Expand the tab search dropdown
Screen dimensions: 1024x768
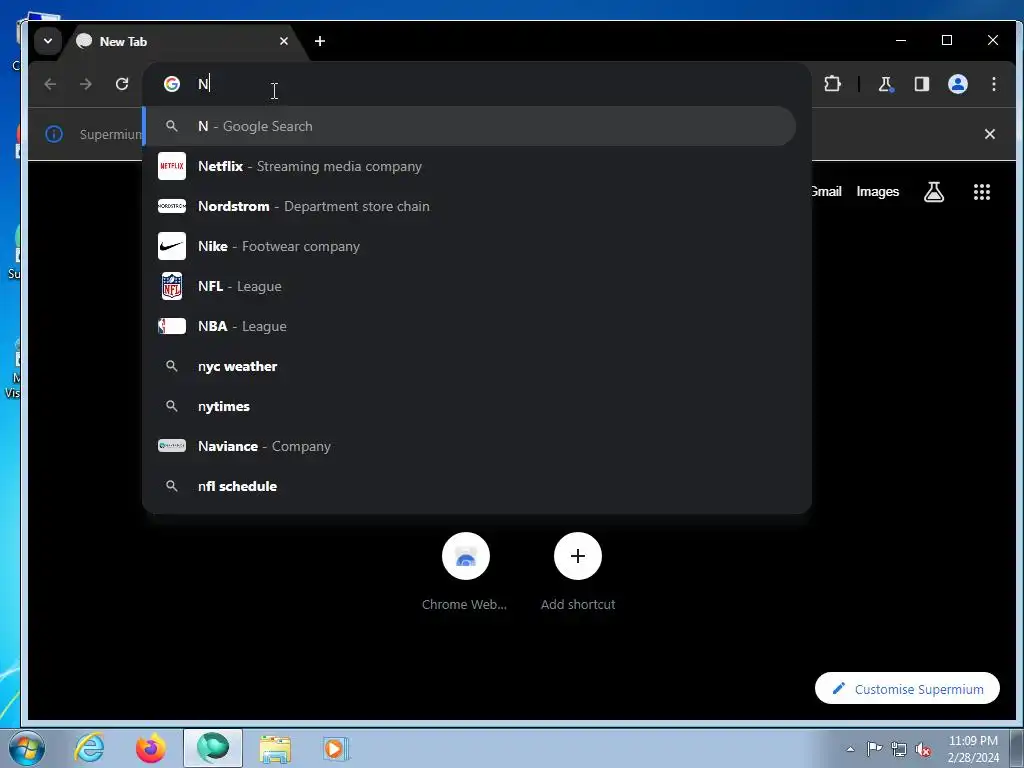[x=48, y=41]
